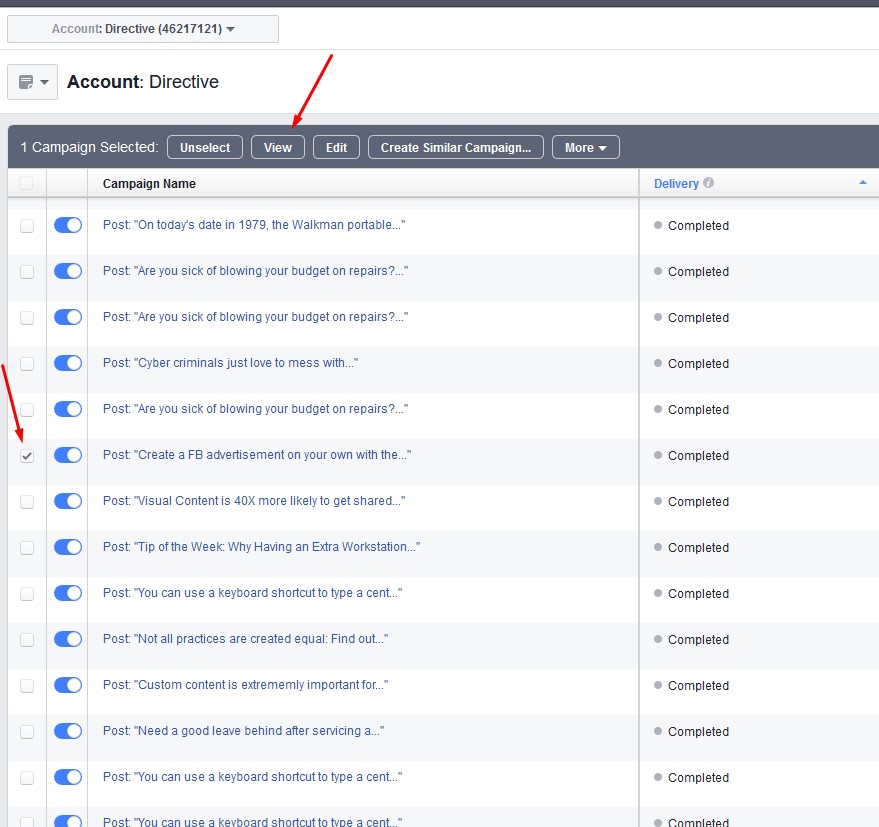Open the account overview icon dropdown
Image resolution: width=879 pixels, height=827 pixels.
(32, 82)
